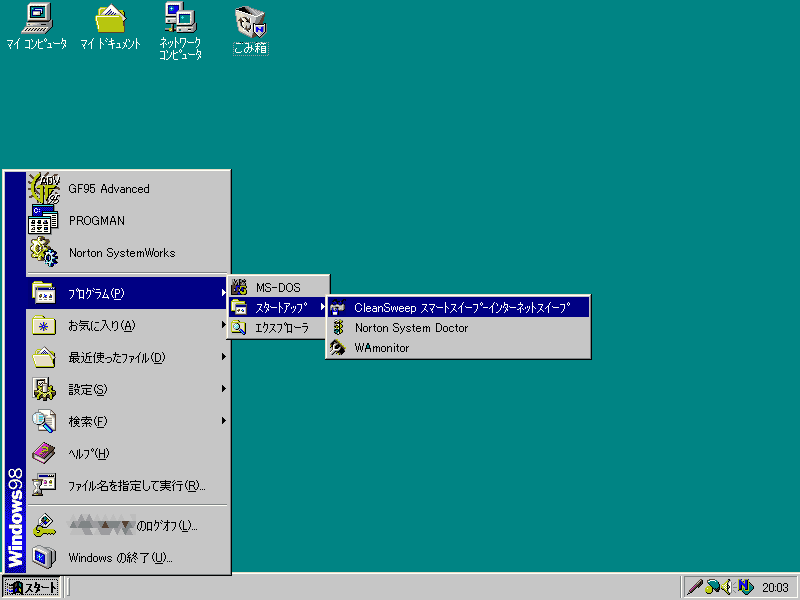Image resolution: width=800 pixels, height=600 pixels.
Task: Launch Norton System Doctor startup entry
Action: coord(458,328)
